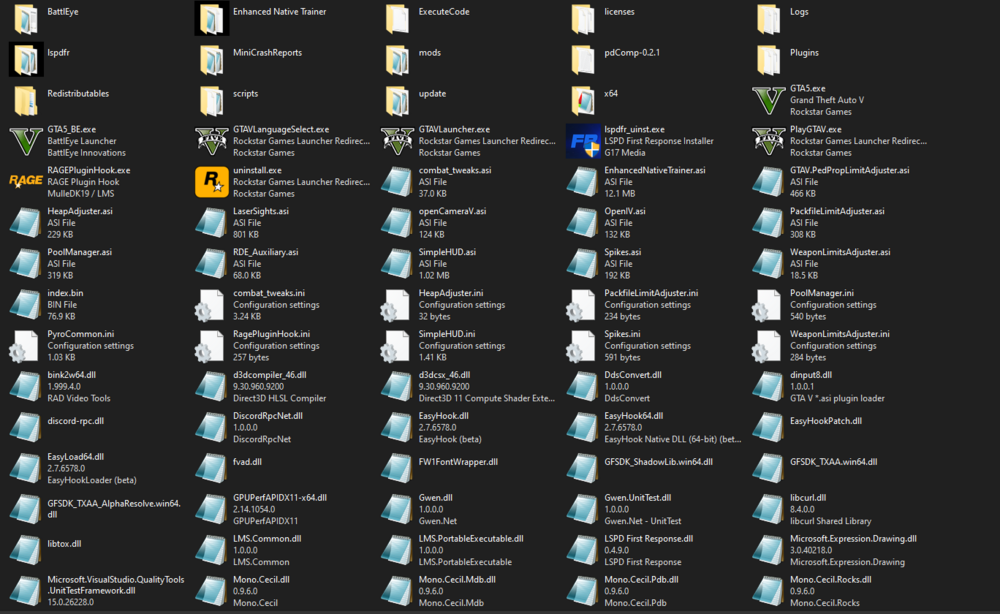Click the combat_tweaks.asi file name
The image size is (1000, 614).
click(455, 170)
